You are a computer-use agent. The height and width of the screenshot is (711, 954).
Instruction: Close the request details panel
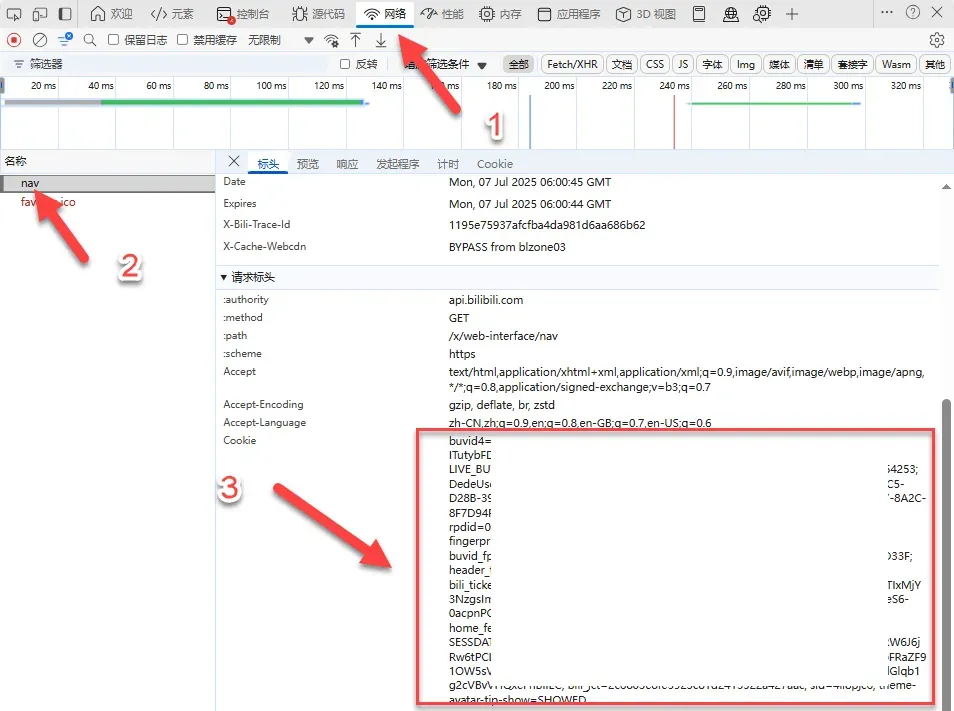(234, 162)
